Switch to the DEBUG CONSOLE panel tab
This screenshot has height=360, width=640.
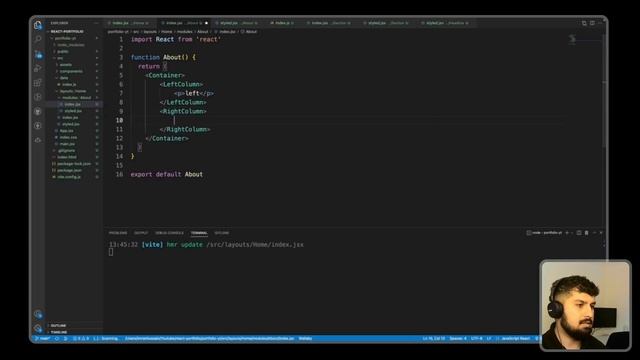coord(169,233)
